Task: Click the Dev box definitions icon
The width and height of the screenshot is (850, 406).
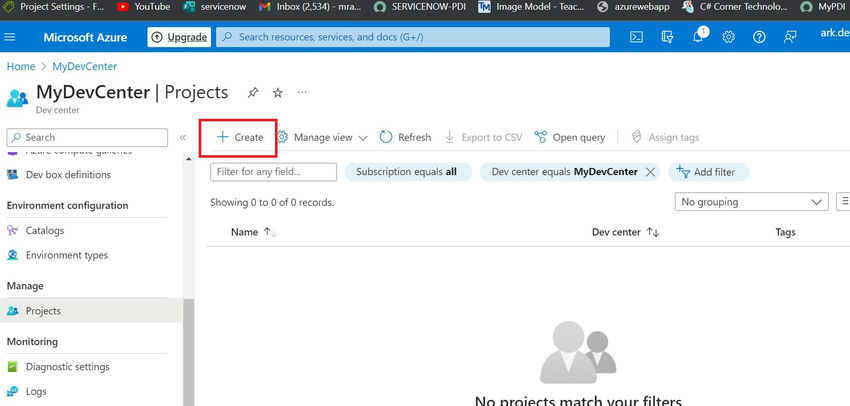Action: [12, 175]
